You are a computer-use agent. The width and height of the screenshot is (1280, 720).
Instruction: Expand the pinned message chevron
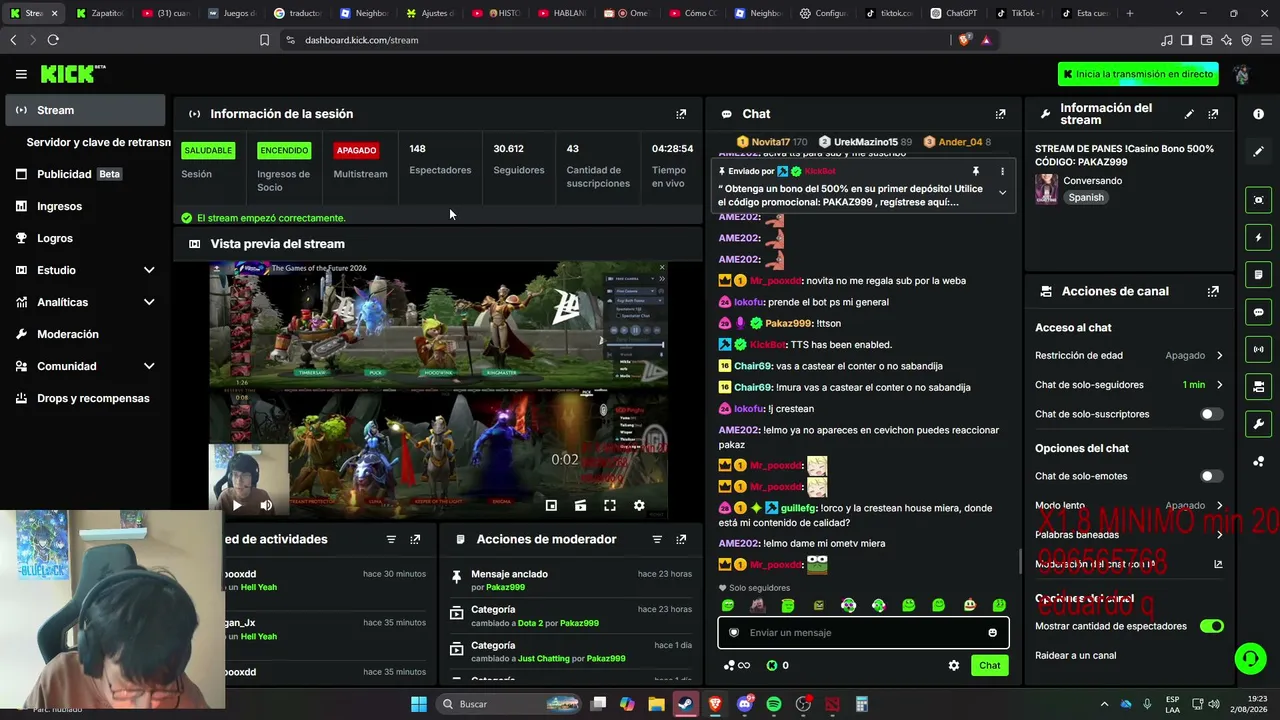coord(1002,193)
